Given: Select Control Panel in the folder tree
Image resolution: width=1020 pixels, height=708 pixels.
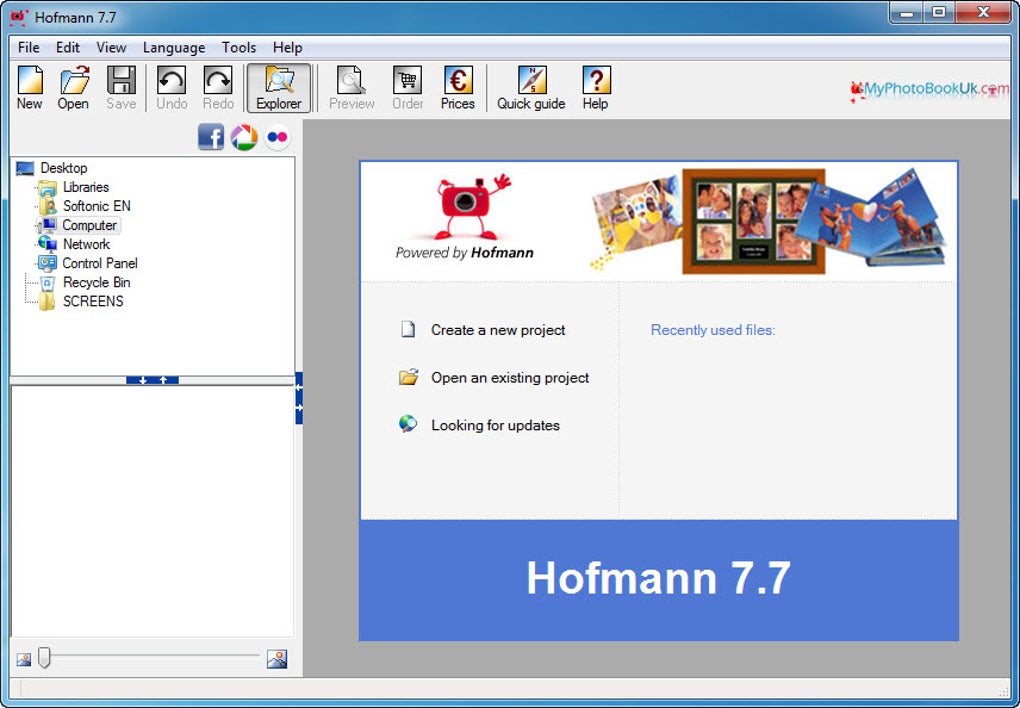Looking at the screenshot, I should 100,263.
